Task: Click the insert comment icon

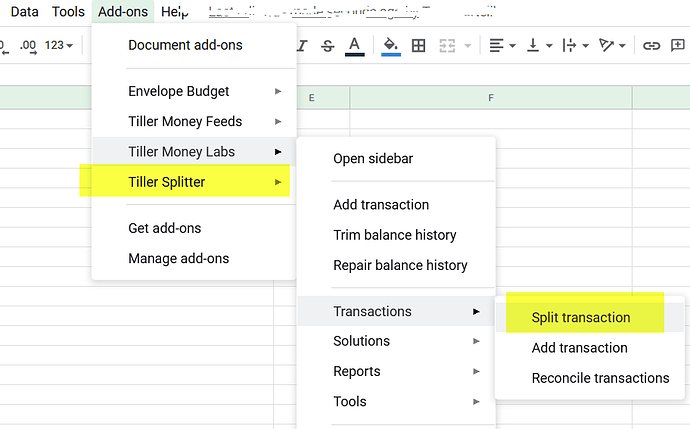Action: 678,45
